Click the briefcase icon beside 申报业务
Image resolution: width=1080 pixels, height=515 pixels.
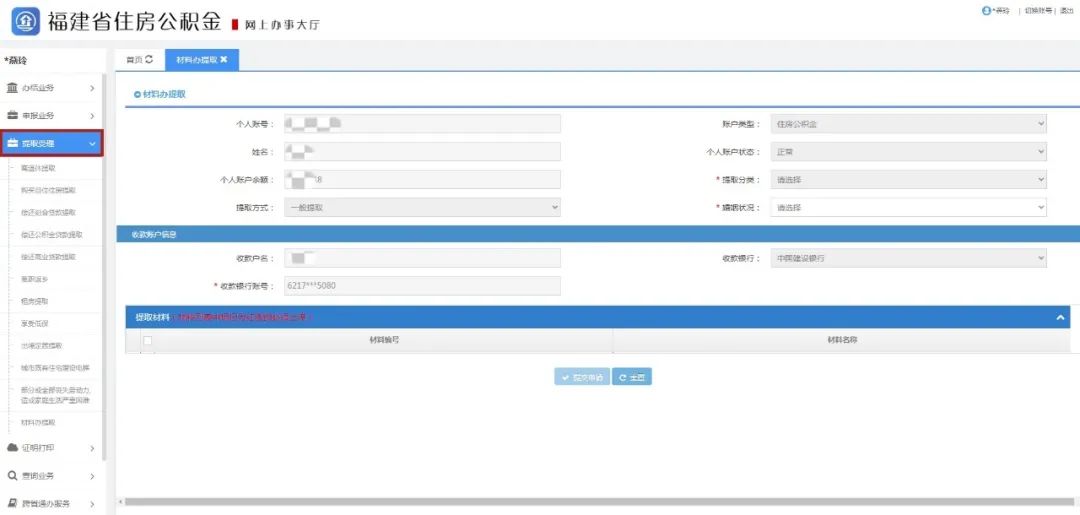(x=12, y=116)
